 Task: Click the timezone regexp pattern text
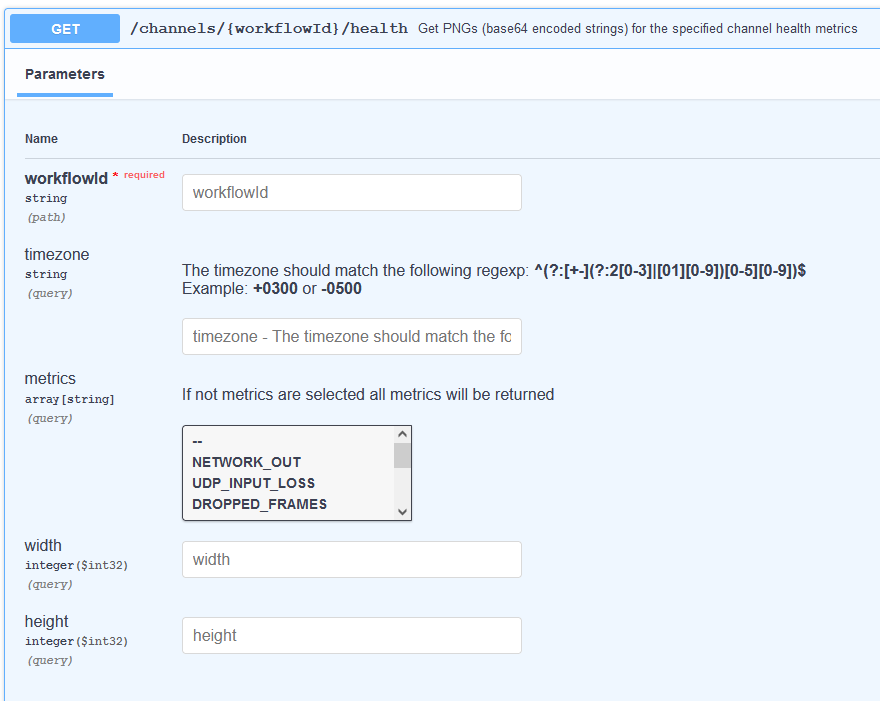coord(669,270)
